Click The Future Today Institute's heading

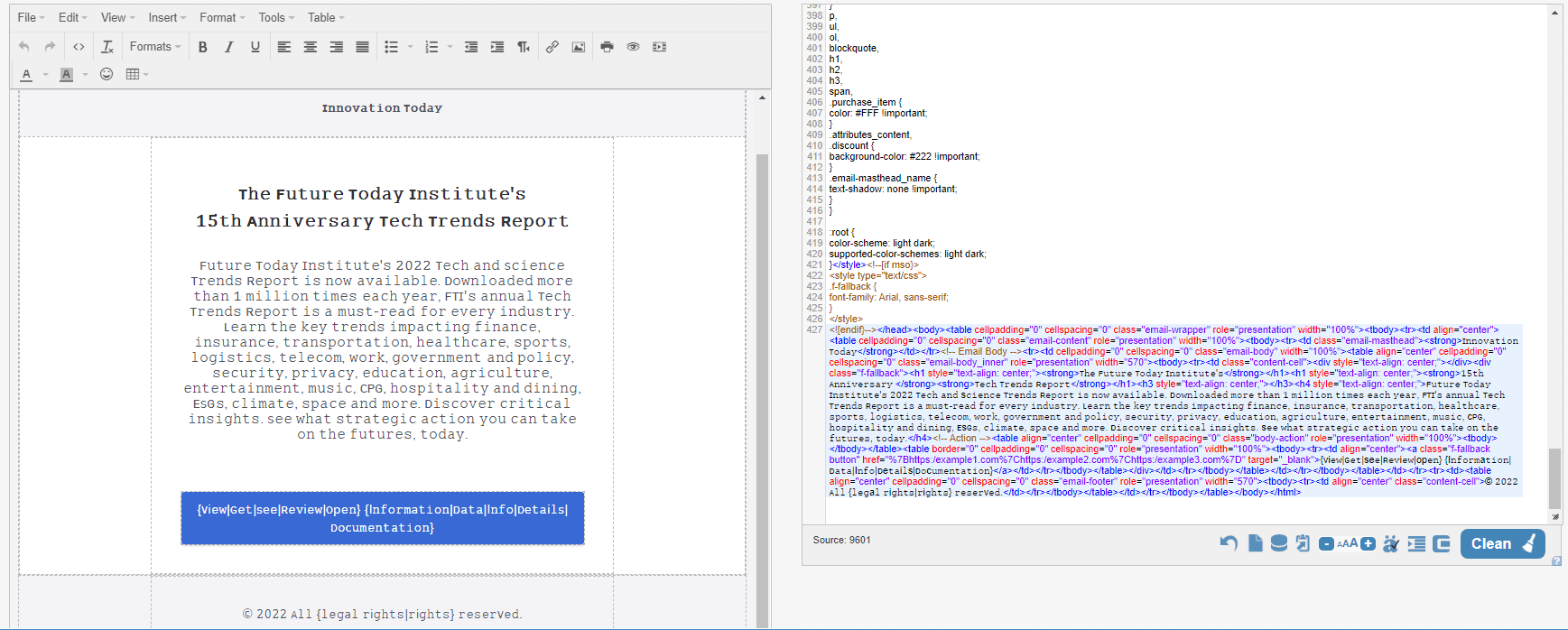[383, 194]
